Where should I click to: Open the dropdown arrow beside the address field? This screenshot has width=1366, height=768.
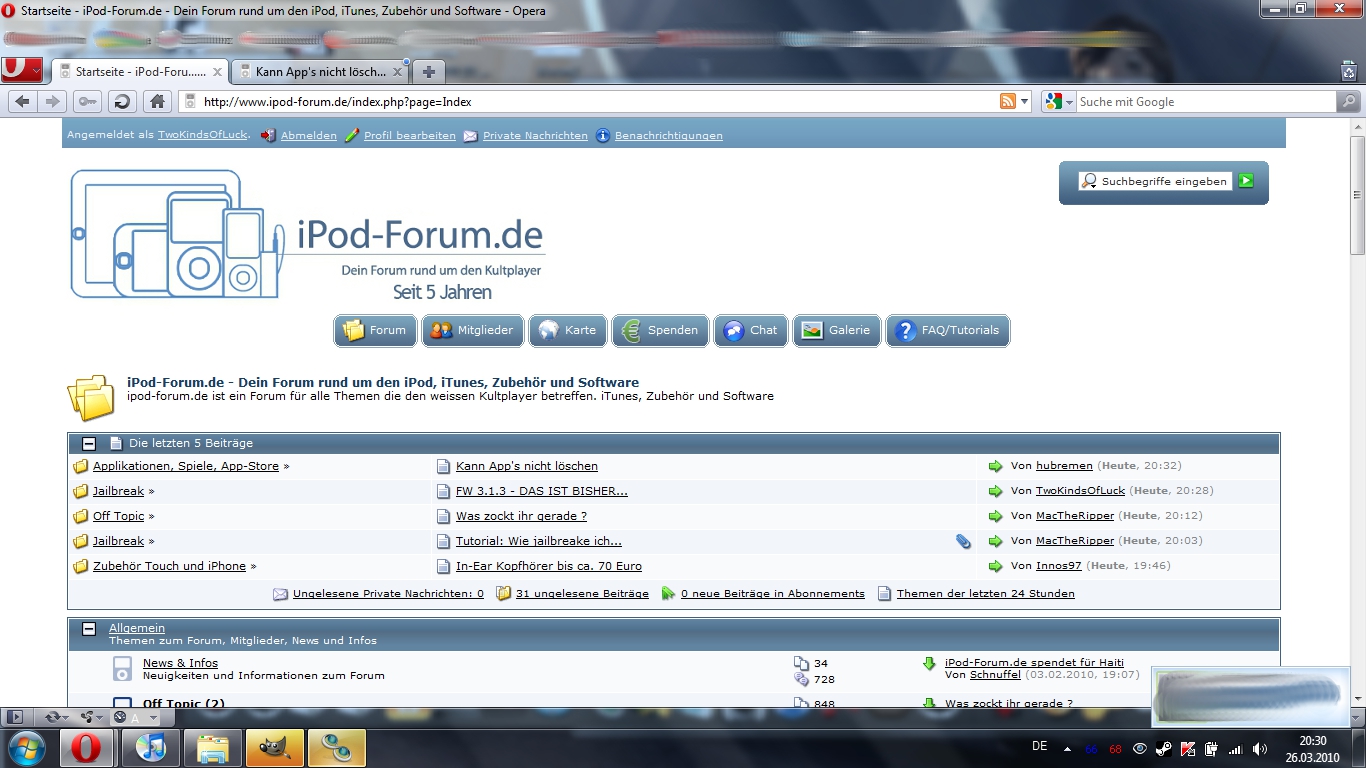(1024, 102)
